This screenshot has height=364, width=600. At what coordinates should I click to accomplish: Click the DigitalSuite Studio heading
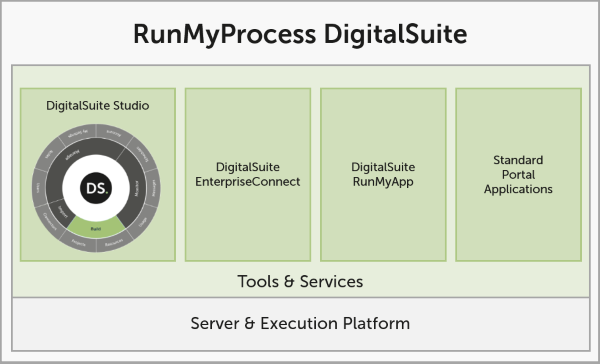click(98, 106)
